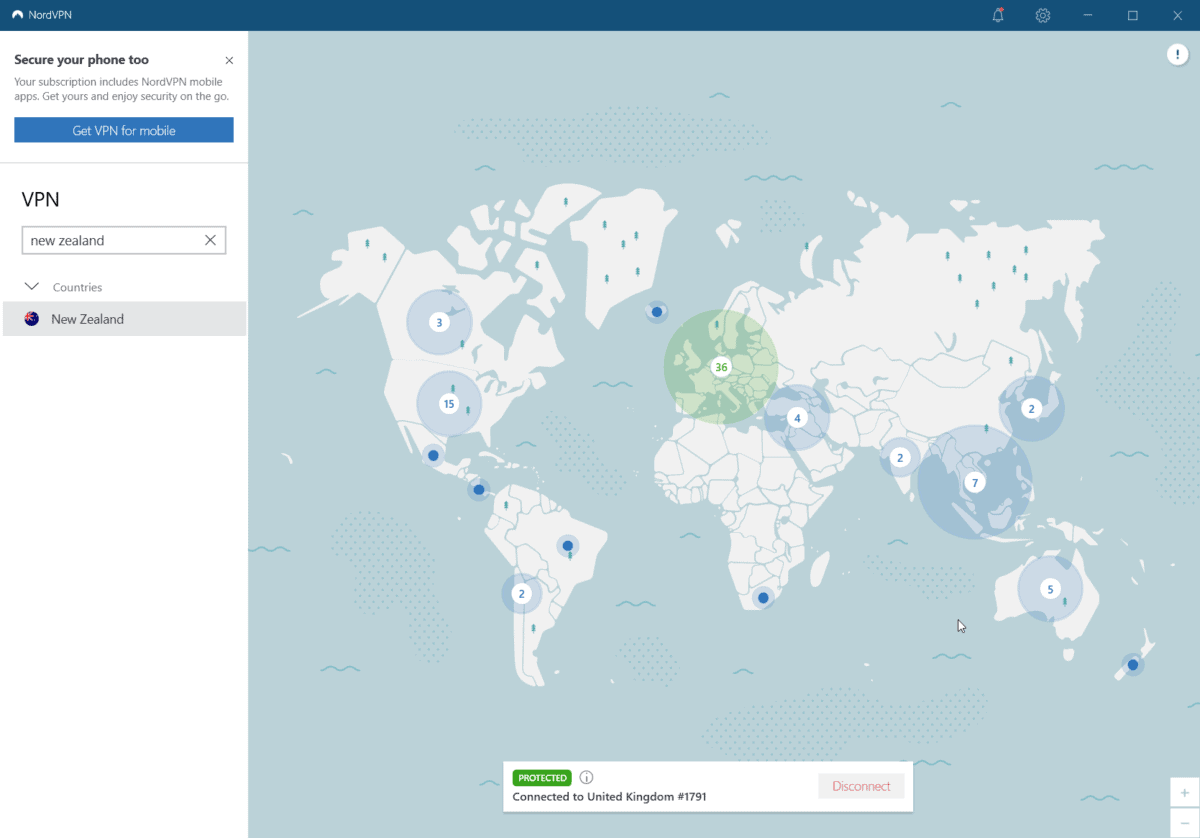This screenshot has height=838, width=1200.
Task: Click the PROTECTED status badge
Action: click(542, 777)
